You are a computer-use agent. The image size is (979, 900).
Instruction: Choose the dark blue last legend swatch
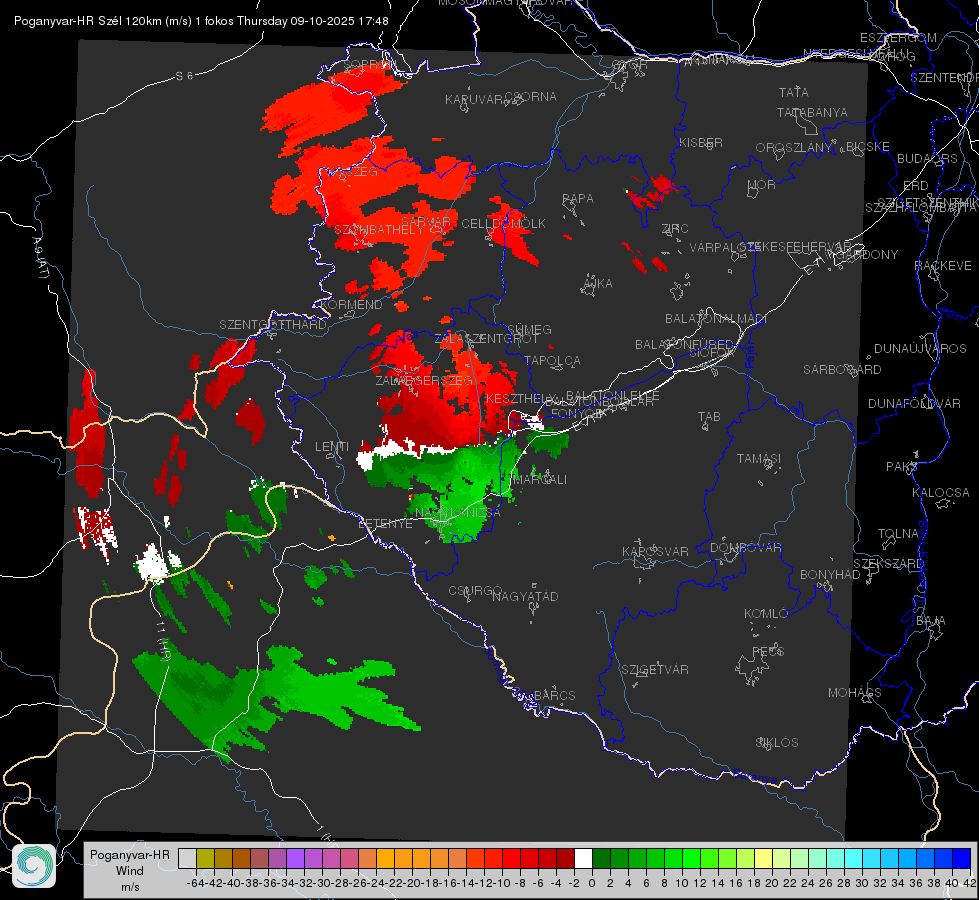(962, 858)
